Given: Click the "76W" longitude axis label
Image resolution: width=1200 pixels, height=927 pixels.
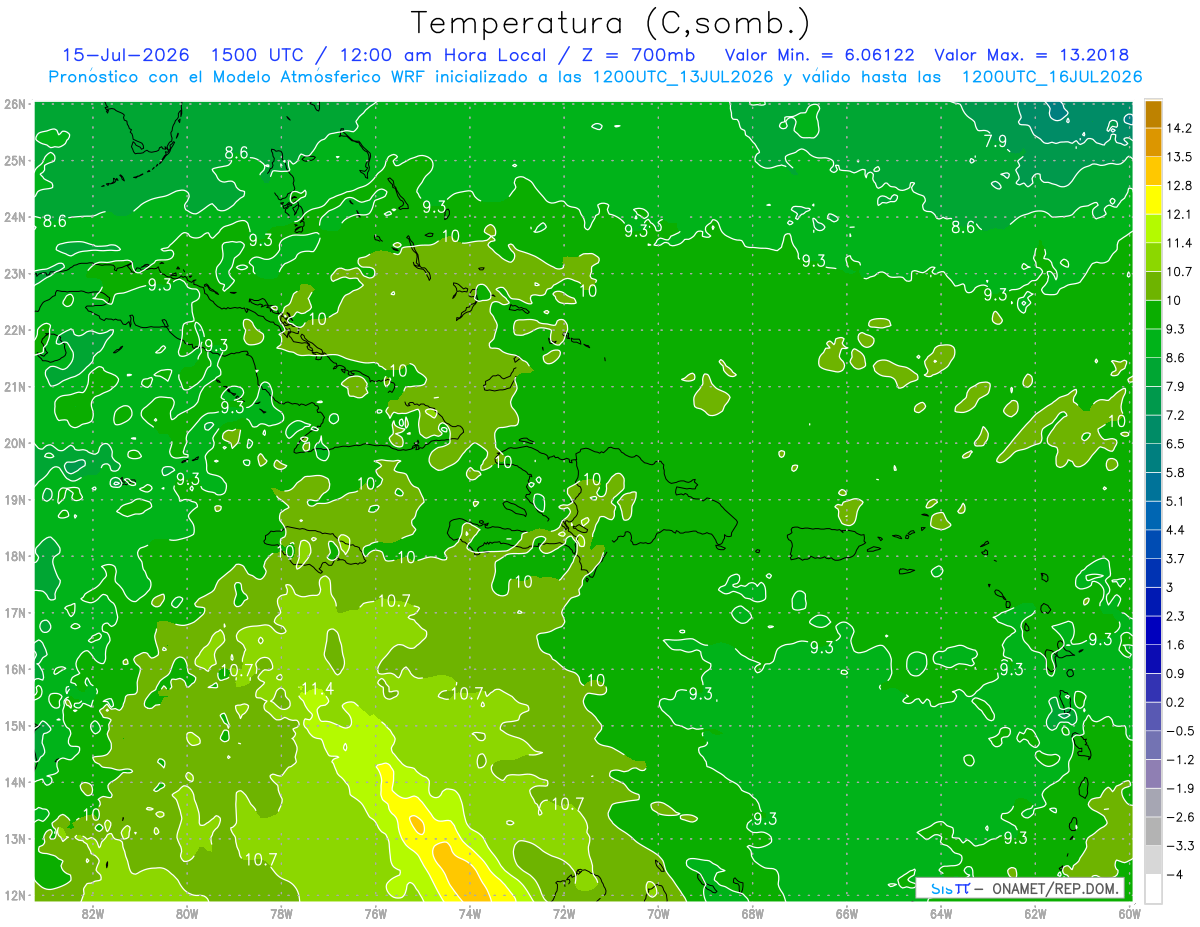Looking at the screenshot, I should pos(376,913).
